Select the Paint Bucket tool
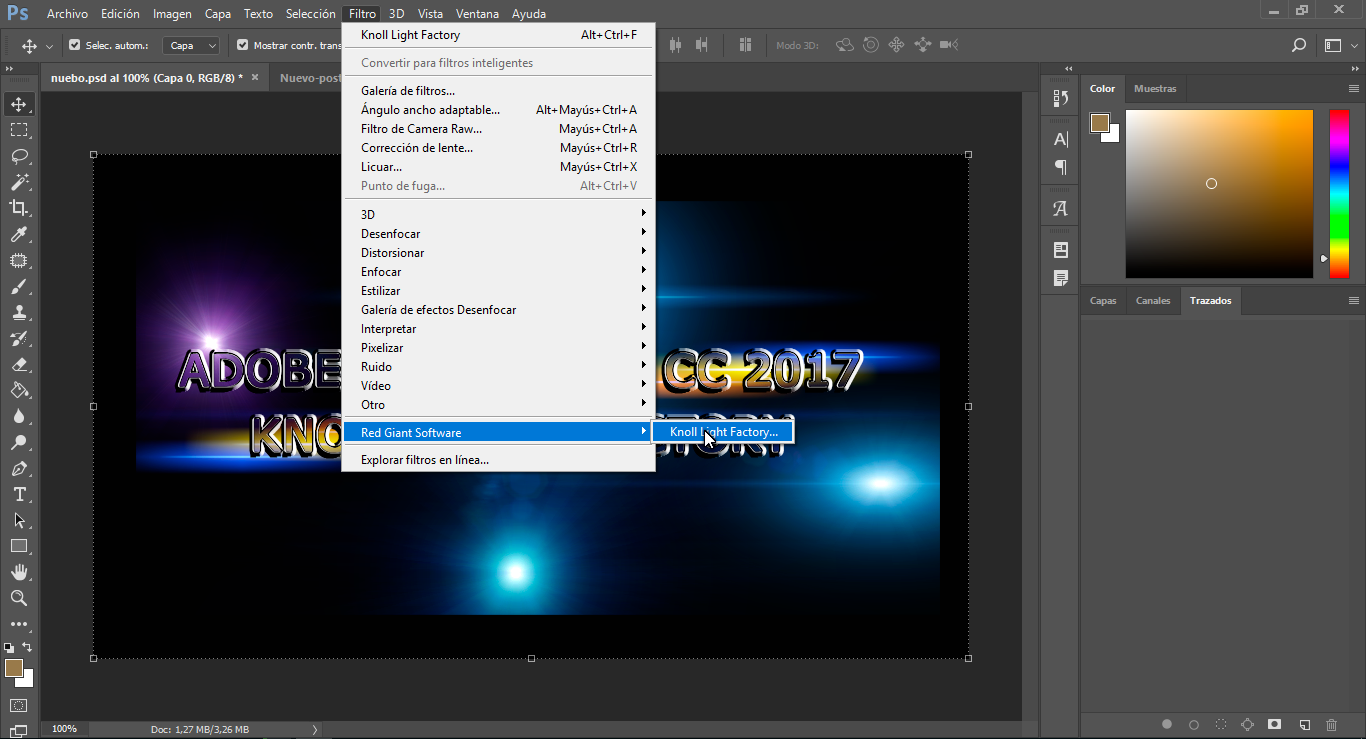Viewport: 1366px width, 739px height. tap(19, 390)
